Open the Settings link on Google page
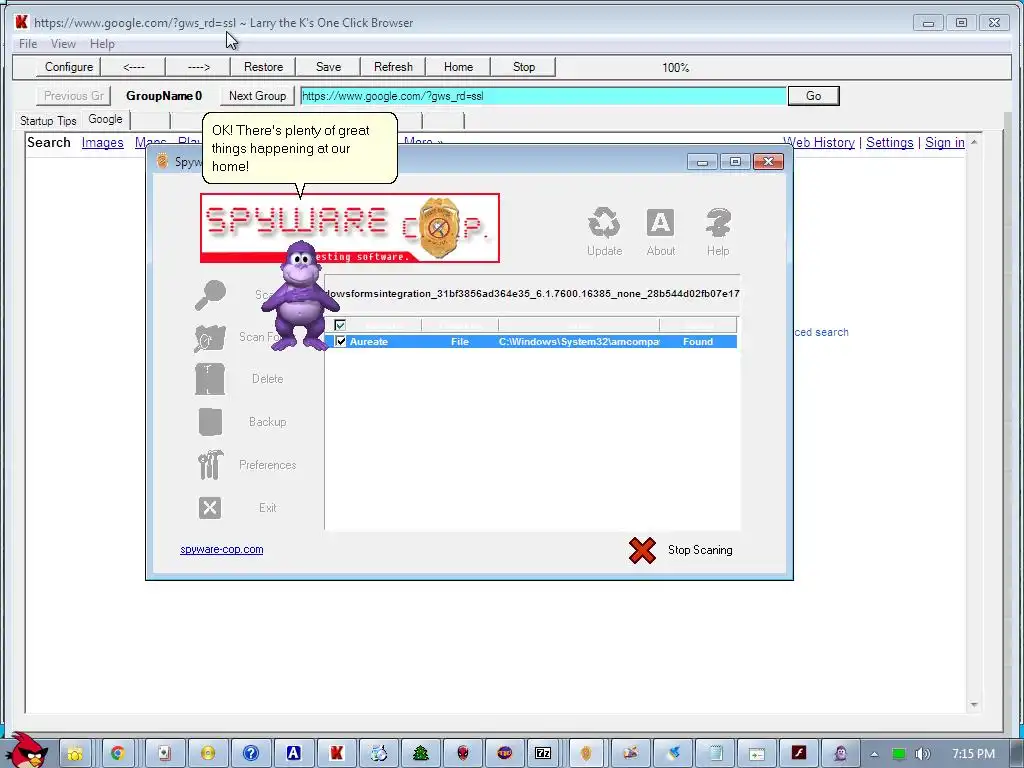Image resolution: width=1024 pixels, height=768 pixels. point(889,142)
